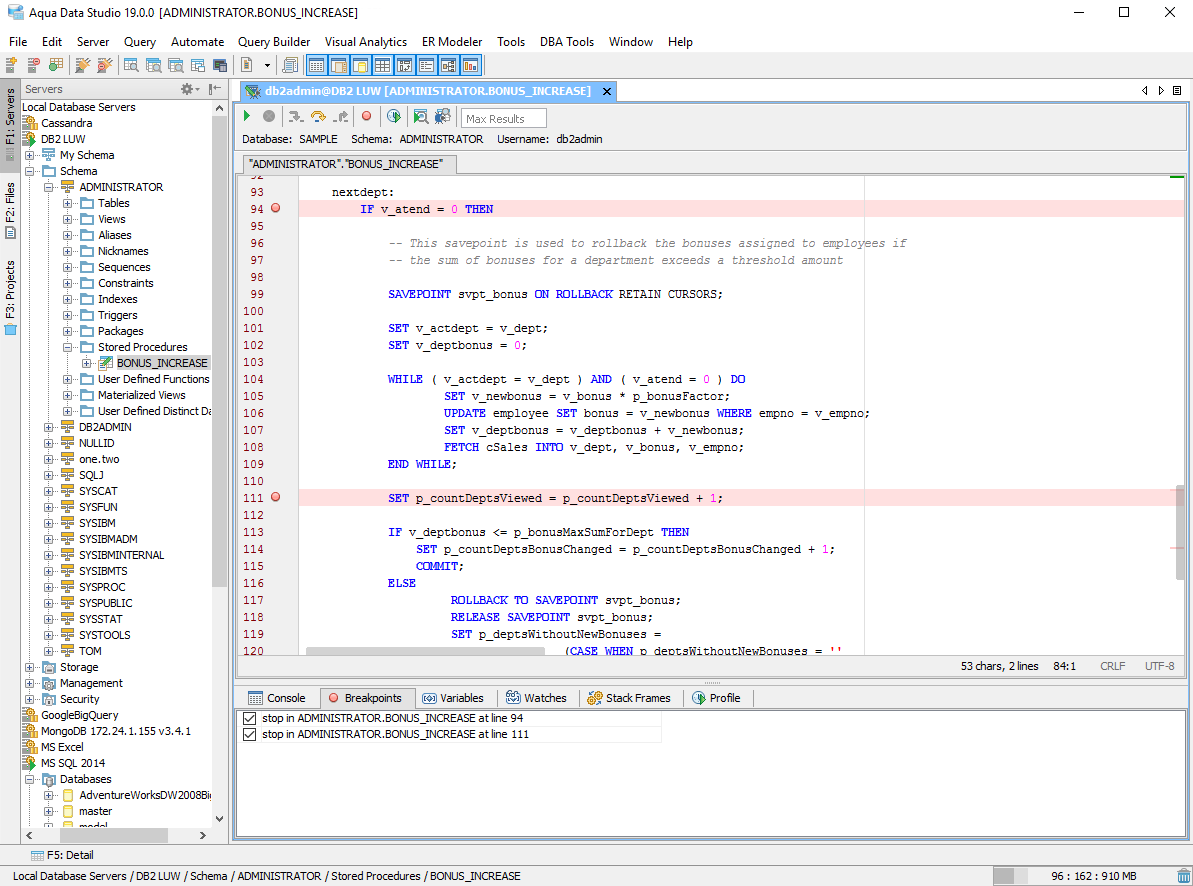Viewport: 1193px width, 886px height.
Task: Click inside the Max Results input field
Action: click(503, 117)
